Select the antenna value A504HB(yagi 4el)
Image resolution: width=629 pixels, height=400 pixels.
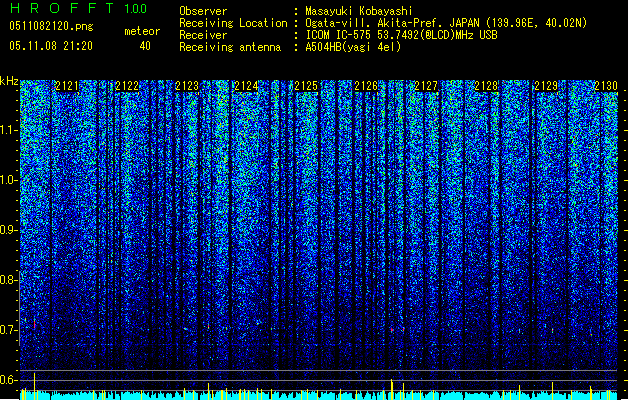353,47
